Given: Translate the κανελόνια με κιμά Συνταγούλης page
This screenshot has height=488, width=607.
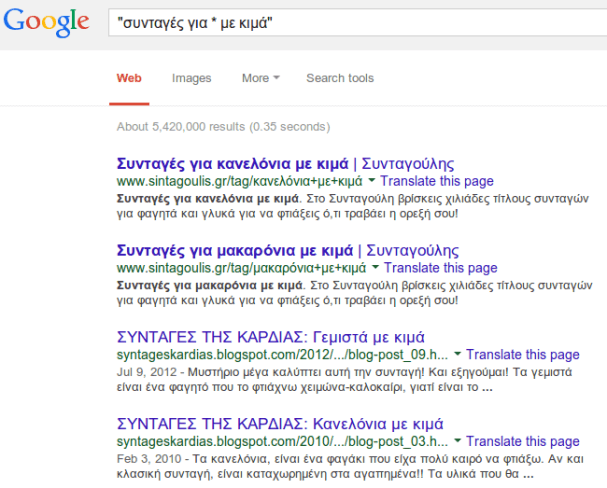Looking at the screenshot, I should [x=437, y=181].
